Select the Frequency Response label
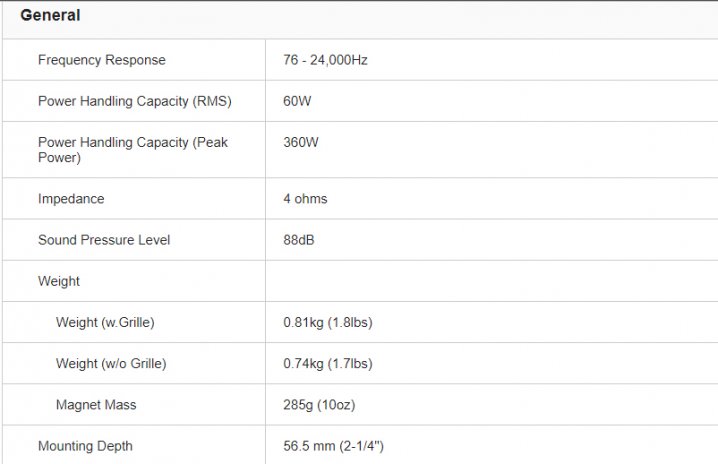The image size is (718, 464). (x=102, y=60)
